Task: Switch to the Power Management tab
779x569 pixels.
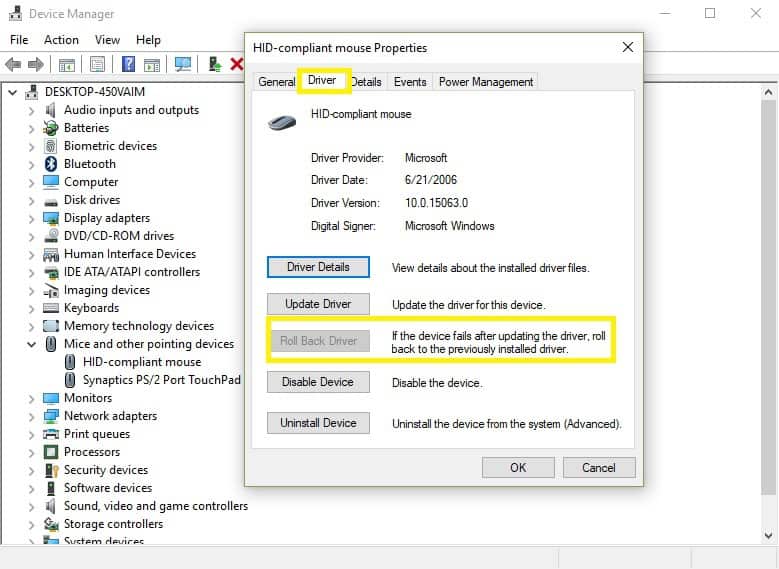Action: click(486, 82)
